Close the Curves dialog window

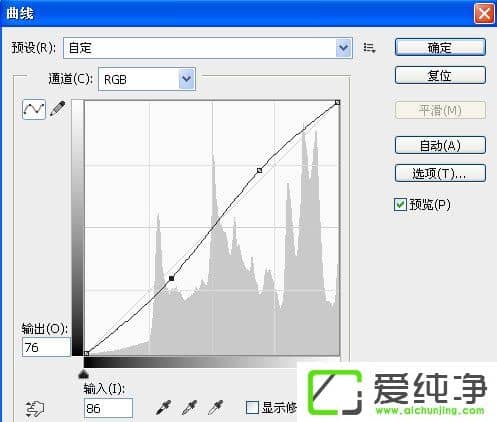click(484, 14)
